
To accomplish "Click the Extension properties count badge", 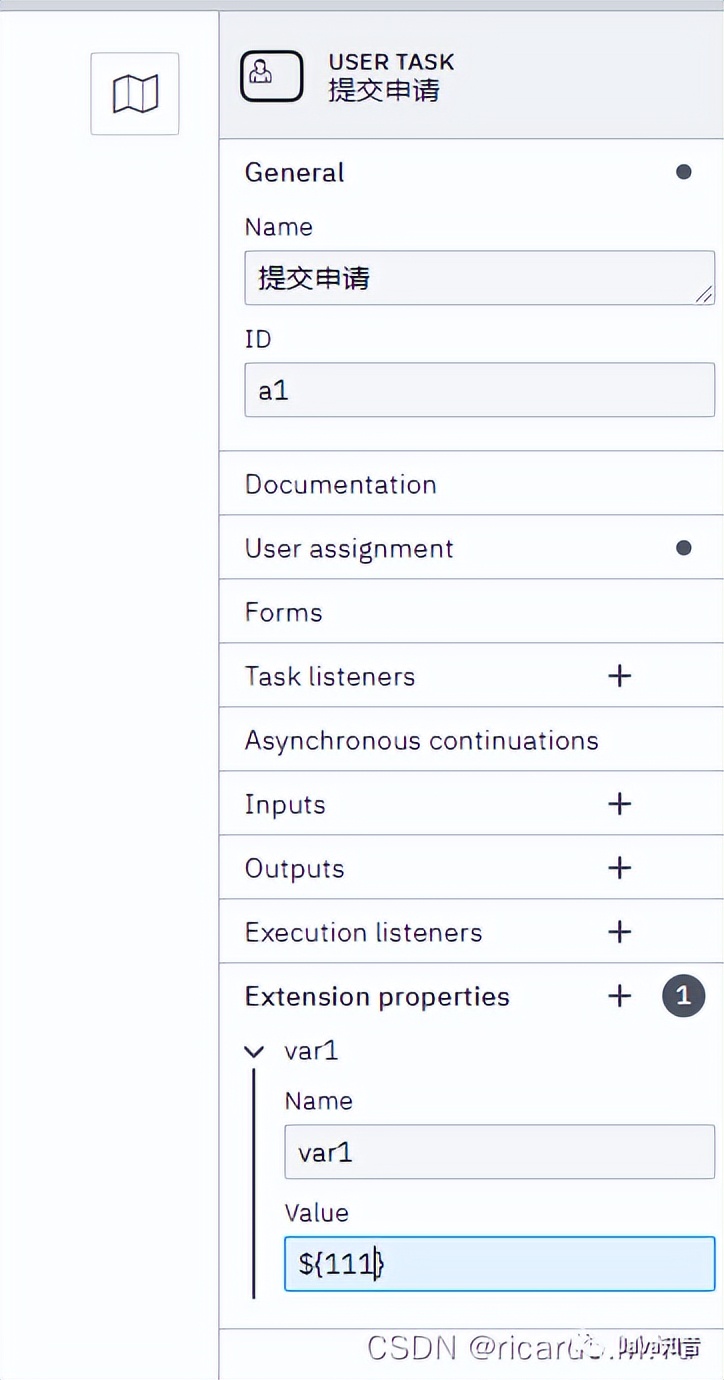I will 683,996.
